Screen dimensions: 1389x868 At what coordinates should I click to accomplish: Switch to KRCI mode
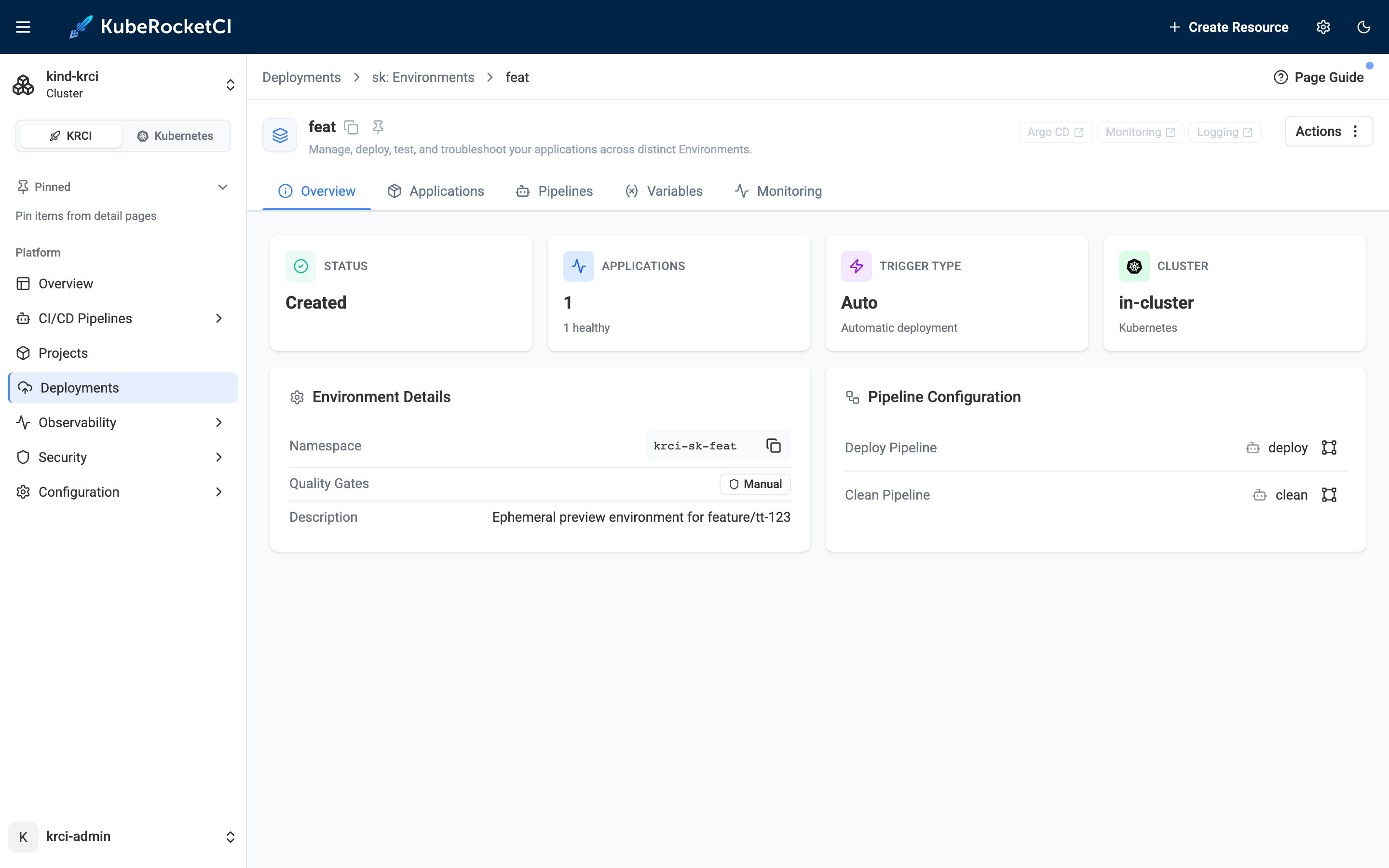coord(70,136)
